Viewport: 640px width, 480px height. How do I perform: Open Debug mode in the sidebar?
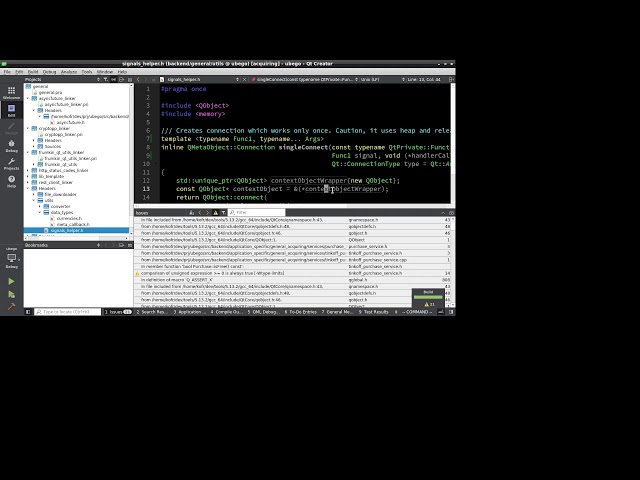(11, 146)
